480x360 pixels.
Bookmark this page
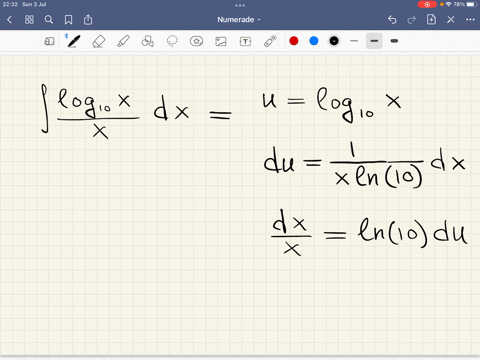pyautogui.click(x=68, y=20)
